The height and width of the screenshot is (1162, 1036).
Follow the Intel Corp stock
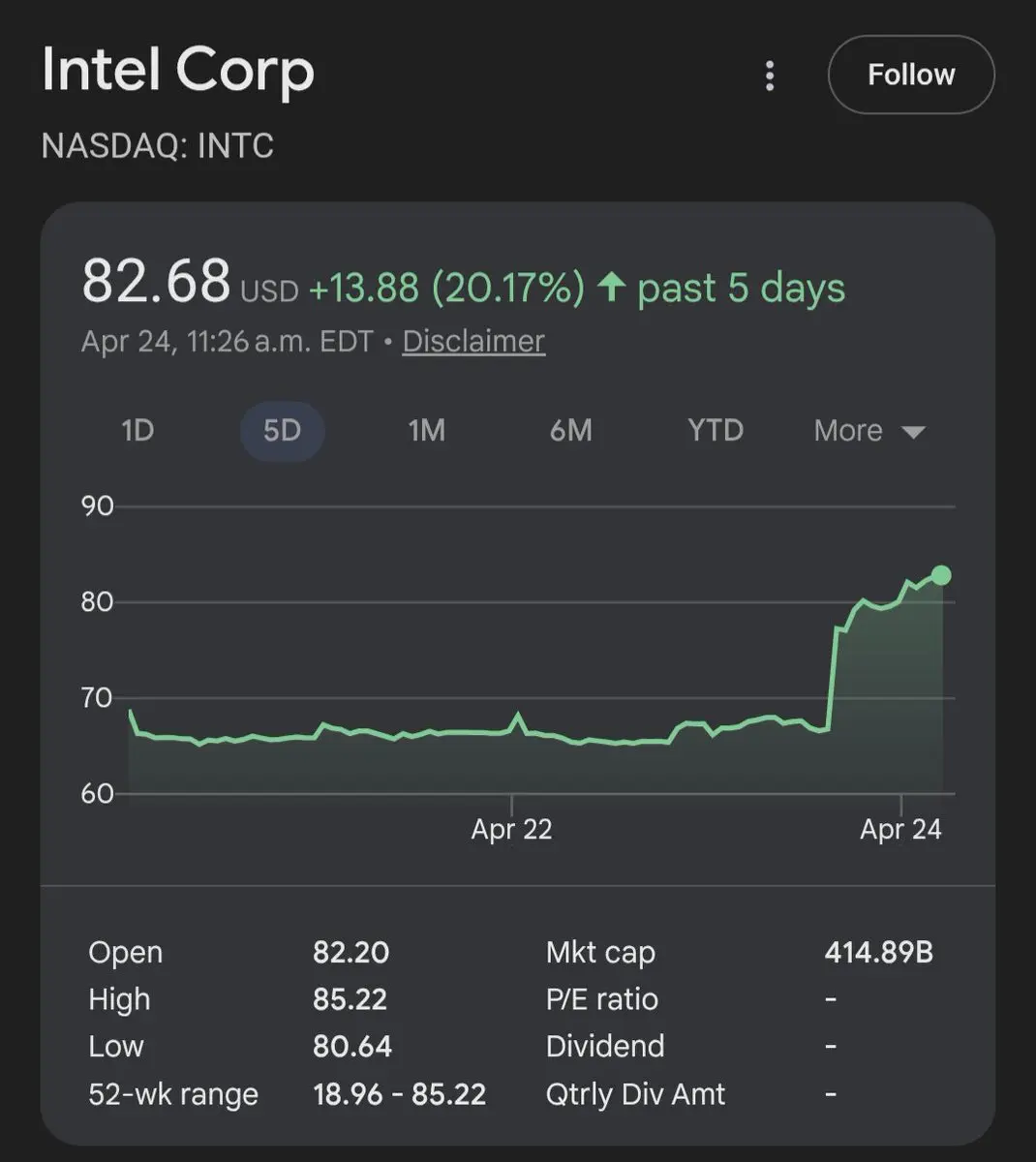pos(911,75)
